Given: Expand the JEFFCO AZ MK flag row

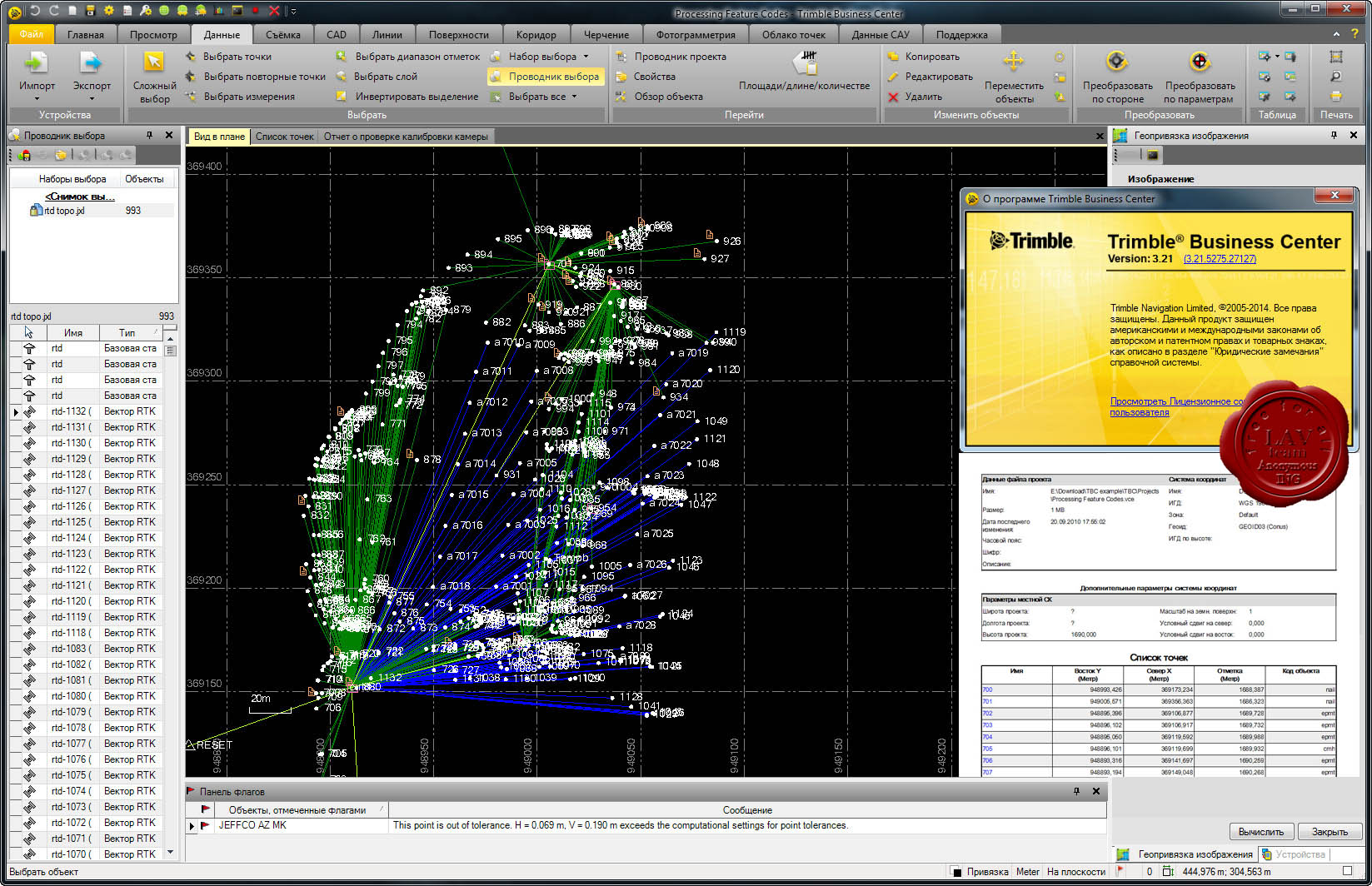Looking at the screenshot, I should coord(192,826).
